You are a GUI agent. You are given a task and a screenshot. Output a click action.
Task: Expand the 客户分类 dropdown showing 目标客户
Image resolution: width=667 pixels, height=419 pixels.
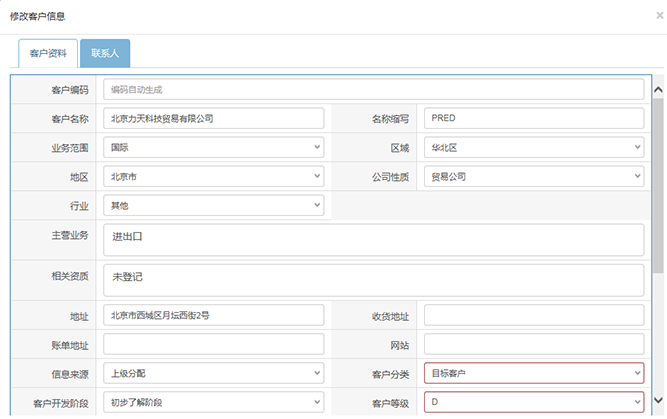[533, 373]
